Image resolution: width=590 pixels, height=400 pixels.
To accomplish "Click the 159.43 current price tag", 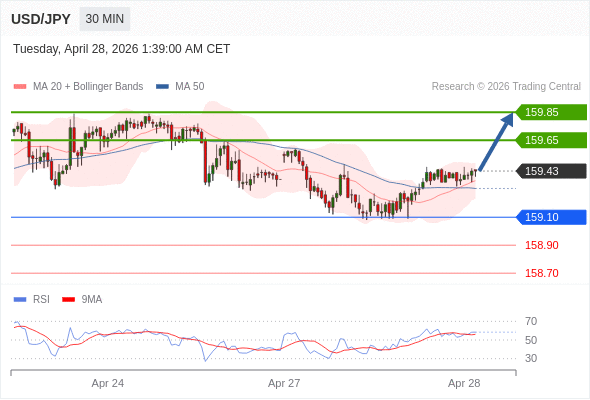I will click(551, 171).
